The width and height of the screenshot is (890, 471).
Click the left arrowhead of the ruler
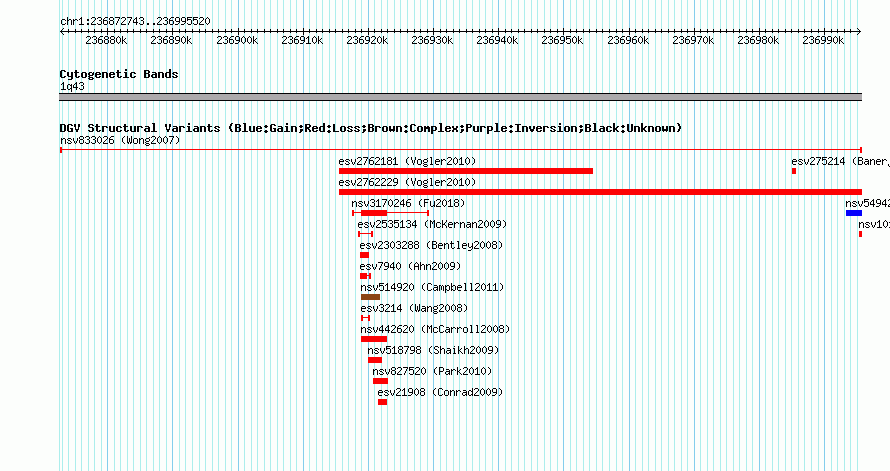[x=62, y=32]
